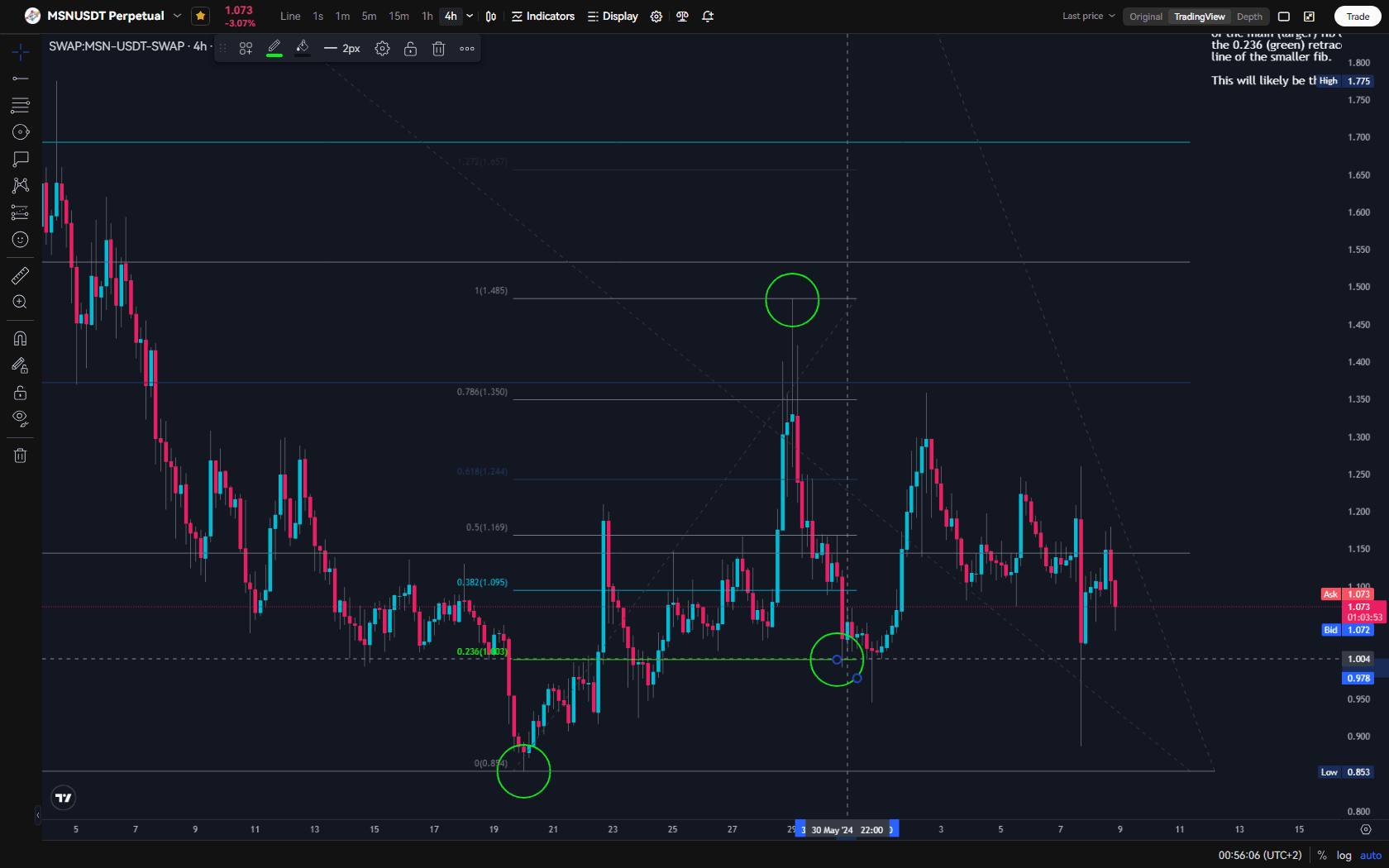Collapse chart with the shrink icon
The height and width of the screenshot is (868, 1389).
[1310, 17]
